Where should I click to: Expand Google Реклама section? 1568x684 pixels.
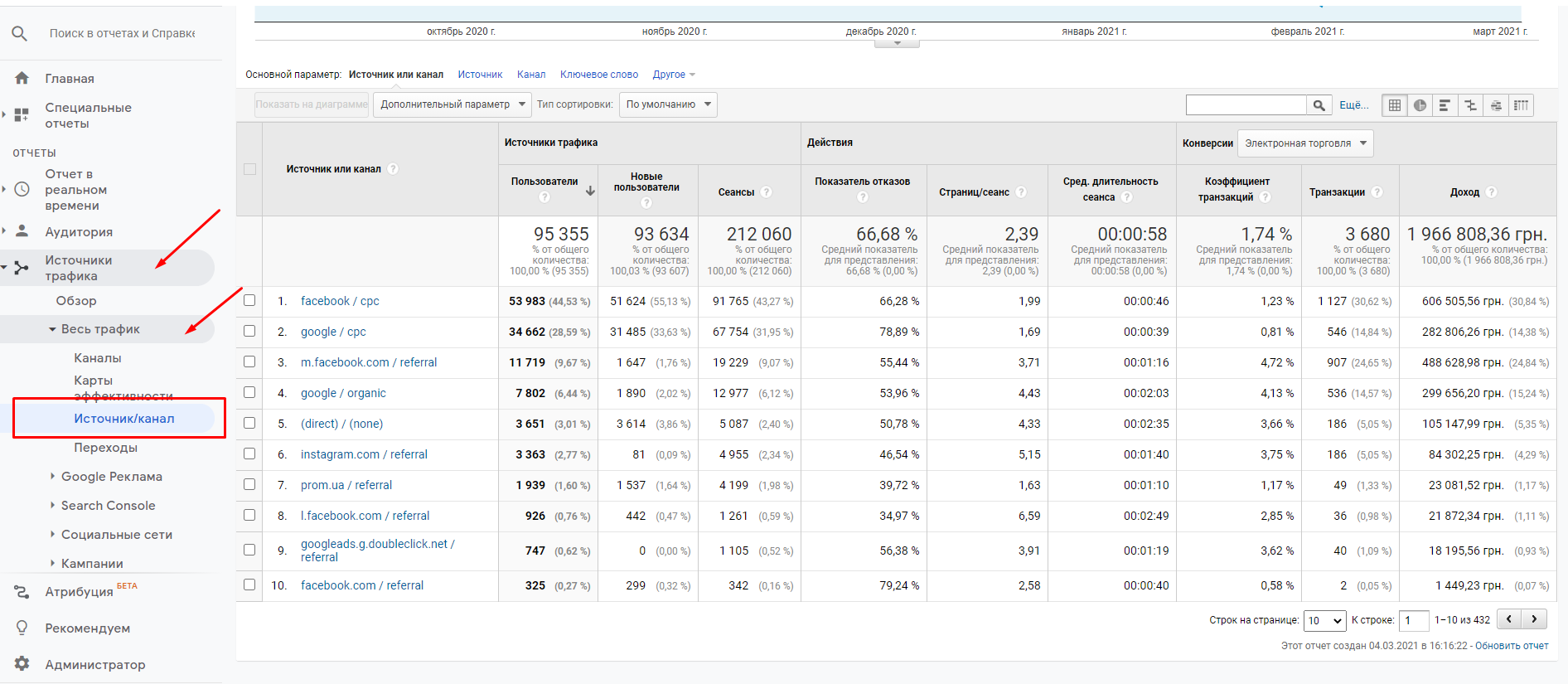click(52, 476)
